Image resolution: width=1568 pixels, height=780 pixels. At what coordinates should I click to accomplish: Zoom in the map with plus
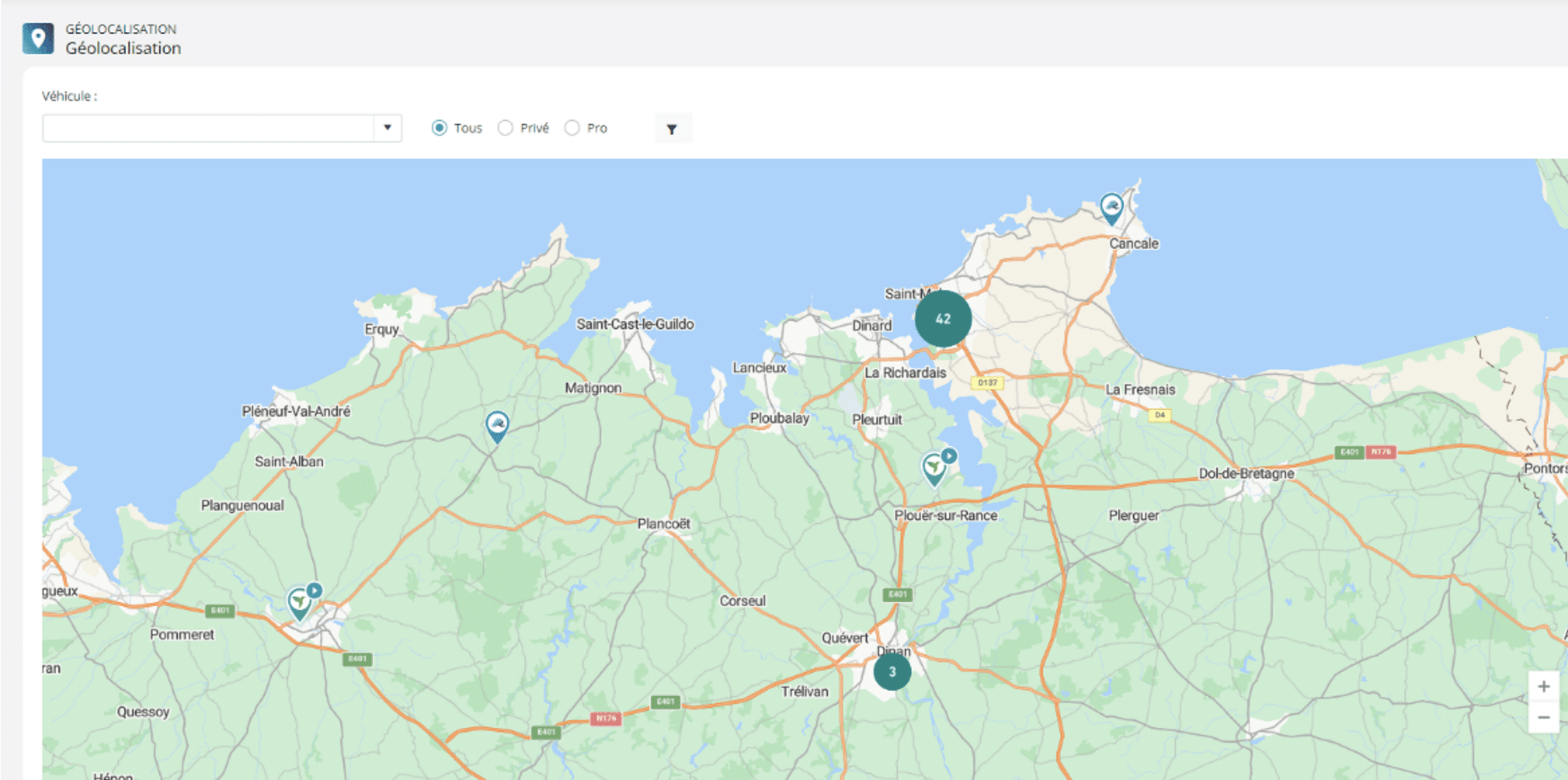coord(1543,686)
